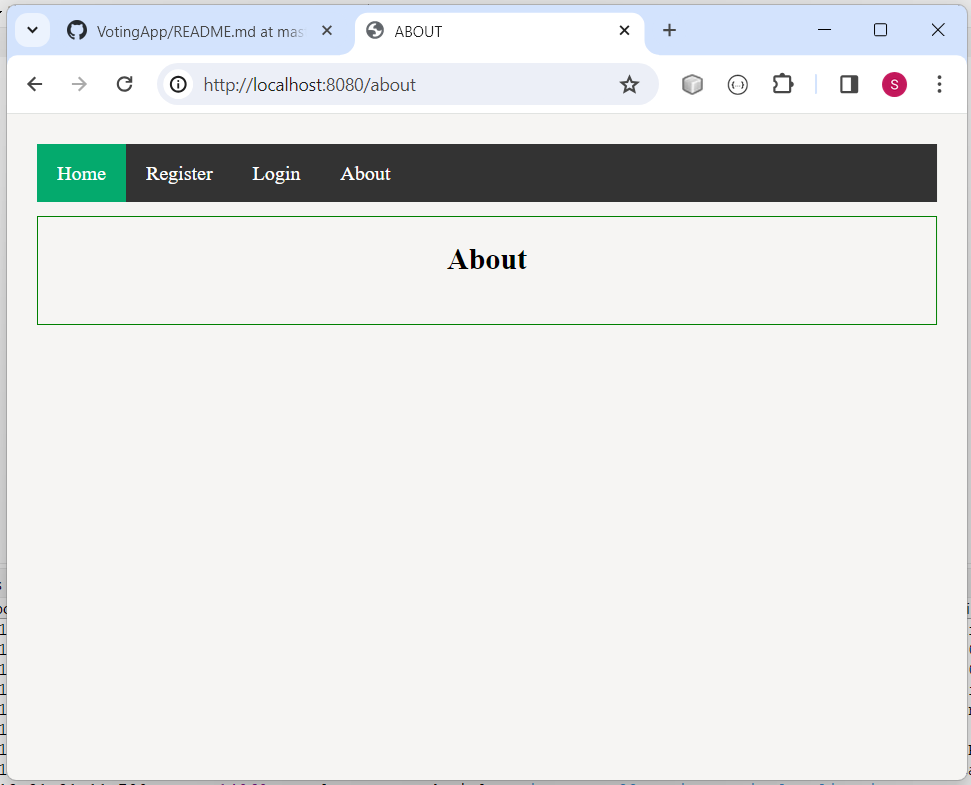
Task: Reload the about page
Action: pos(124,84)
